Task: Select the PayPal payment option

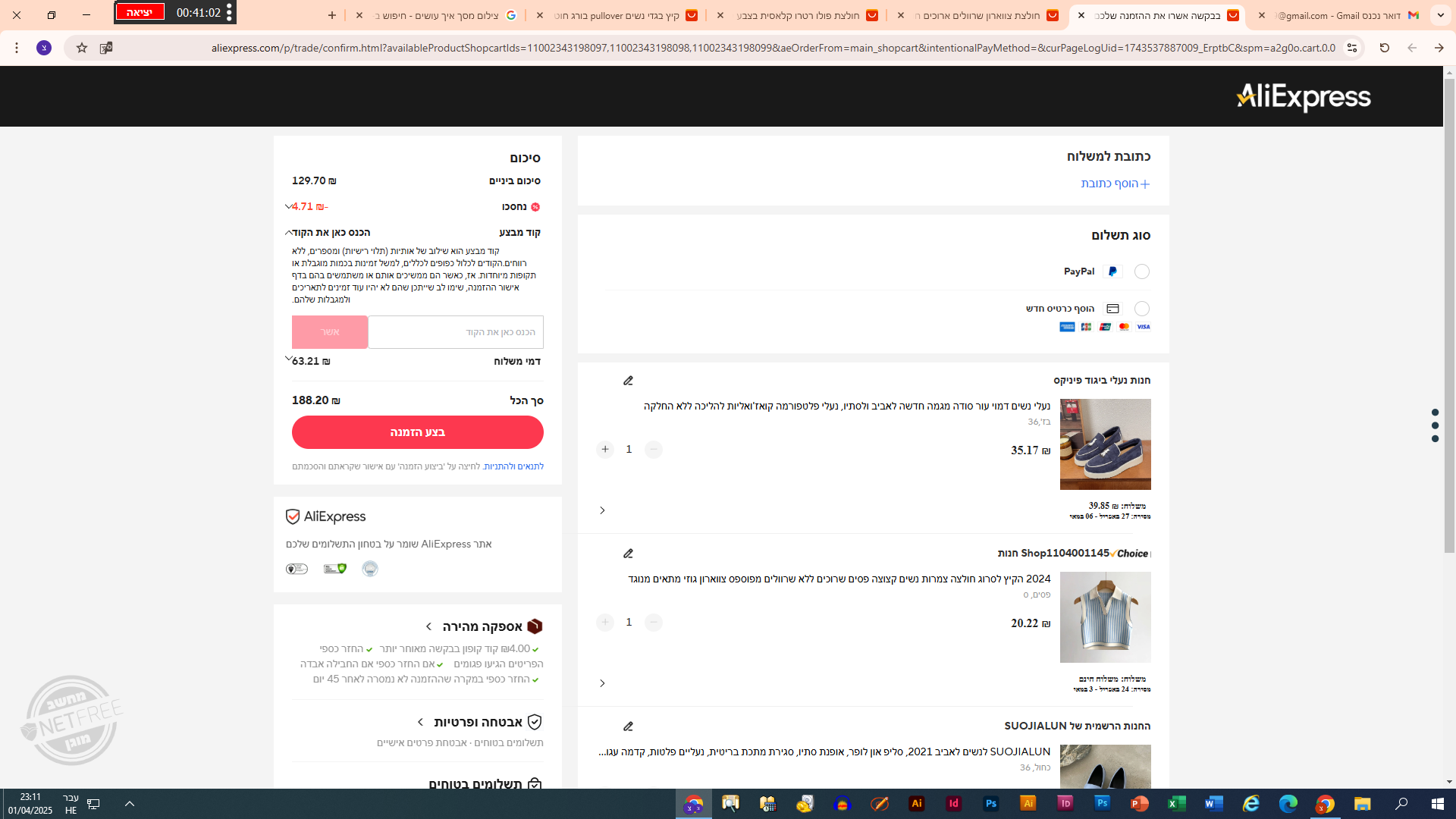Action: click(x=1141, y=271)
